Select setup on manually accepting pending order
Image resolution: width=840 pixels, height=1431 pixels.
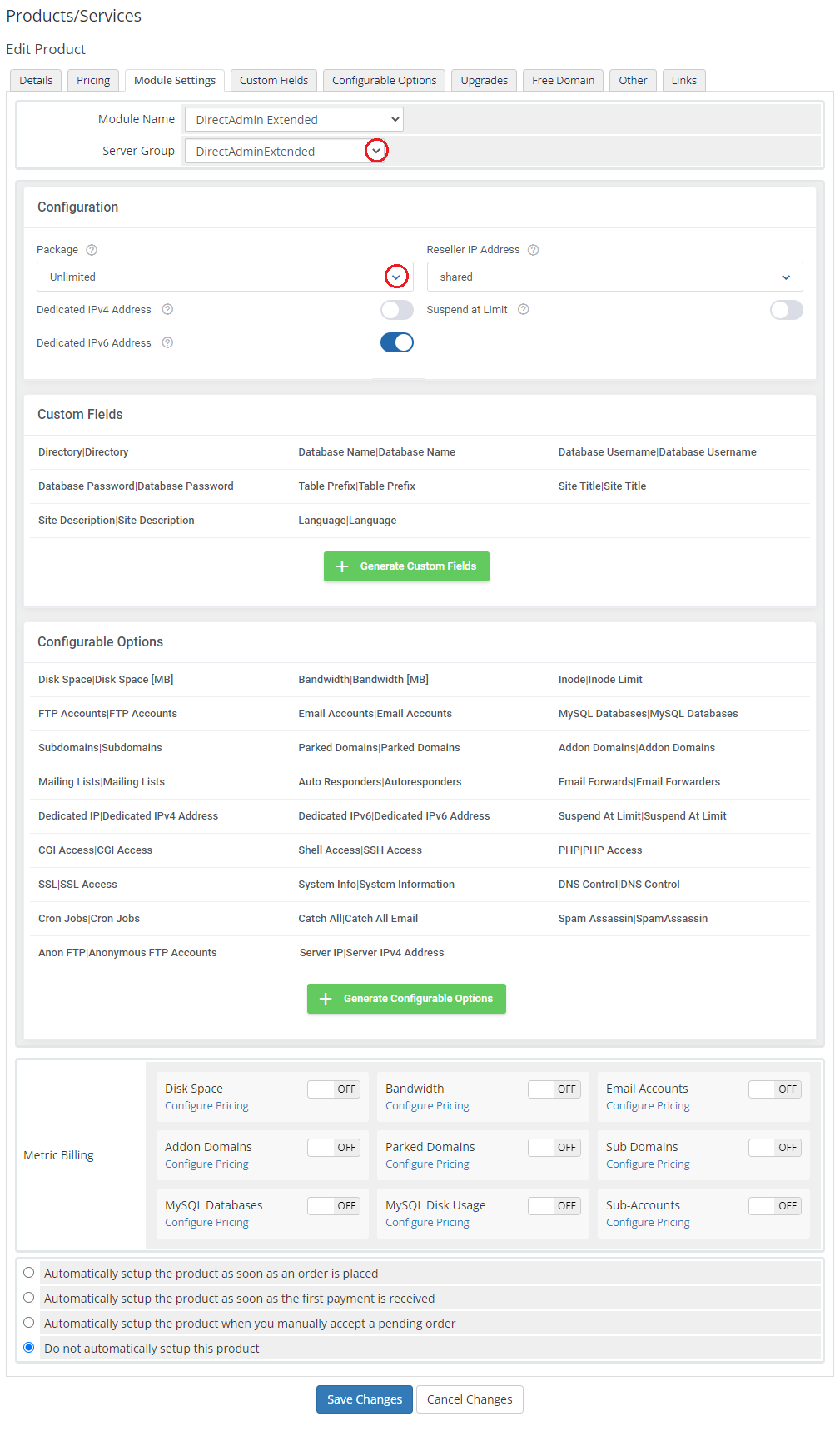[x=29, y=1323]
